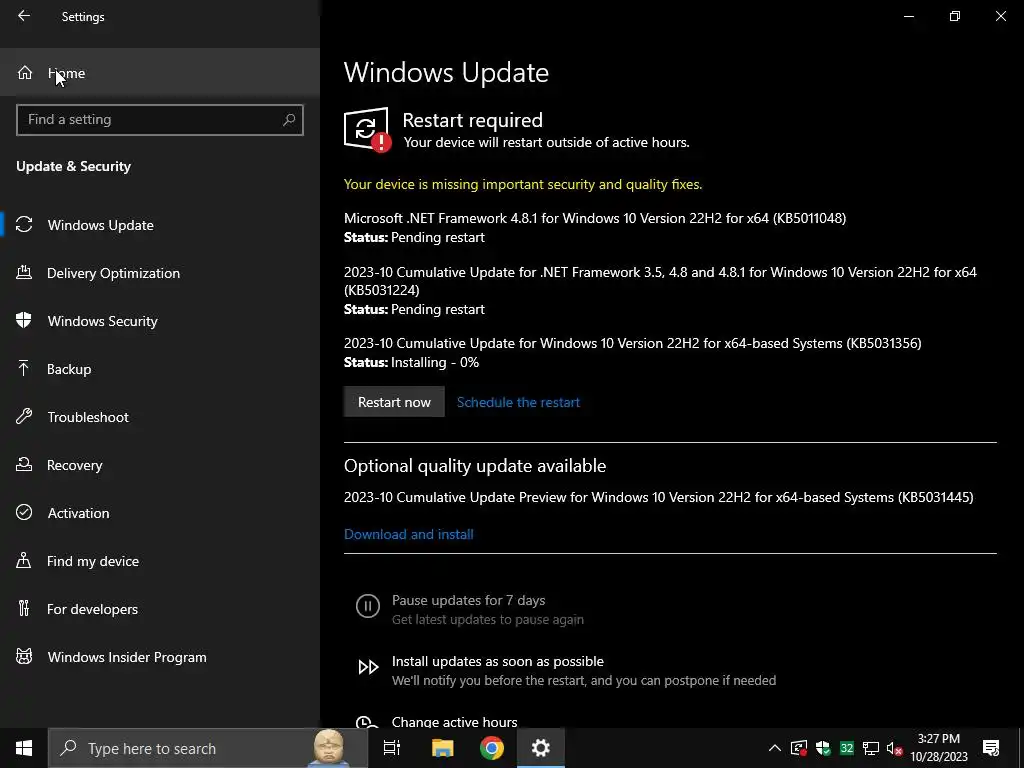
Task: Click the magnifier icon in Find a setting
Action: (289, 120)
